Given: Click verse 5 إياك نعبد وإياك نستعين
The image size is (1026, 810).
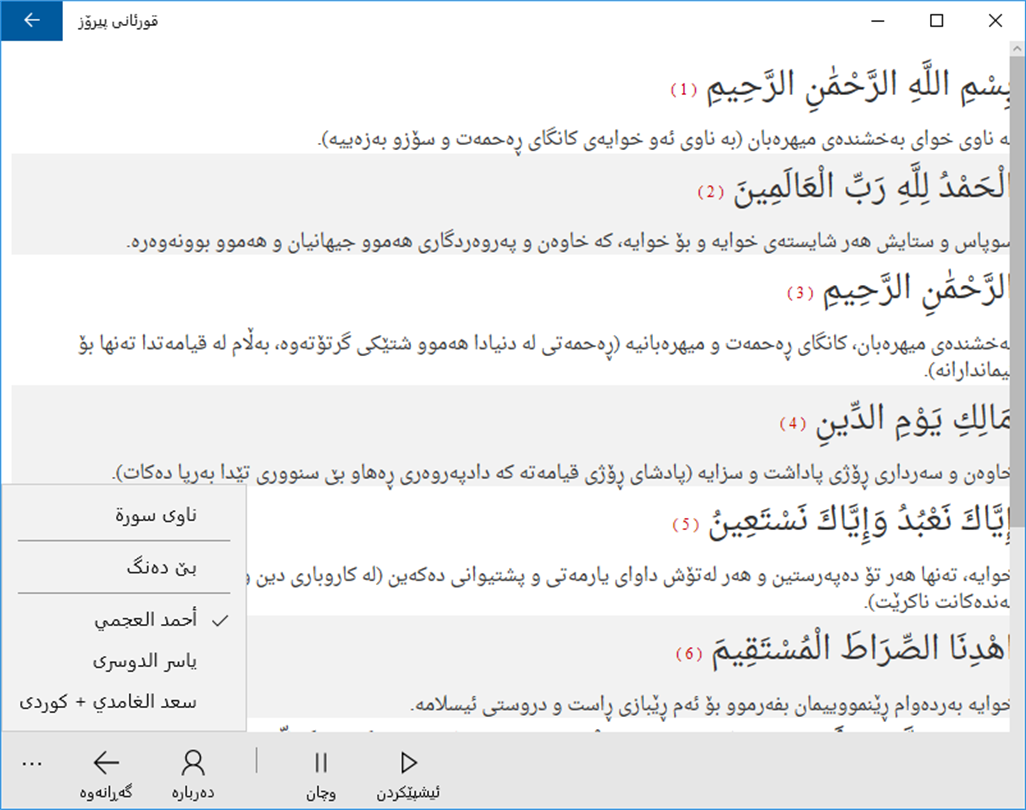Looking at the screenshot, I should (x=859, y=521).
